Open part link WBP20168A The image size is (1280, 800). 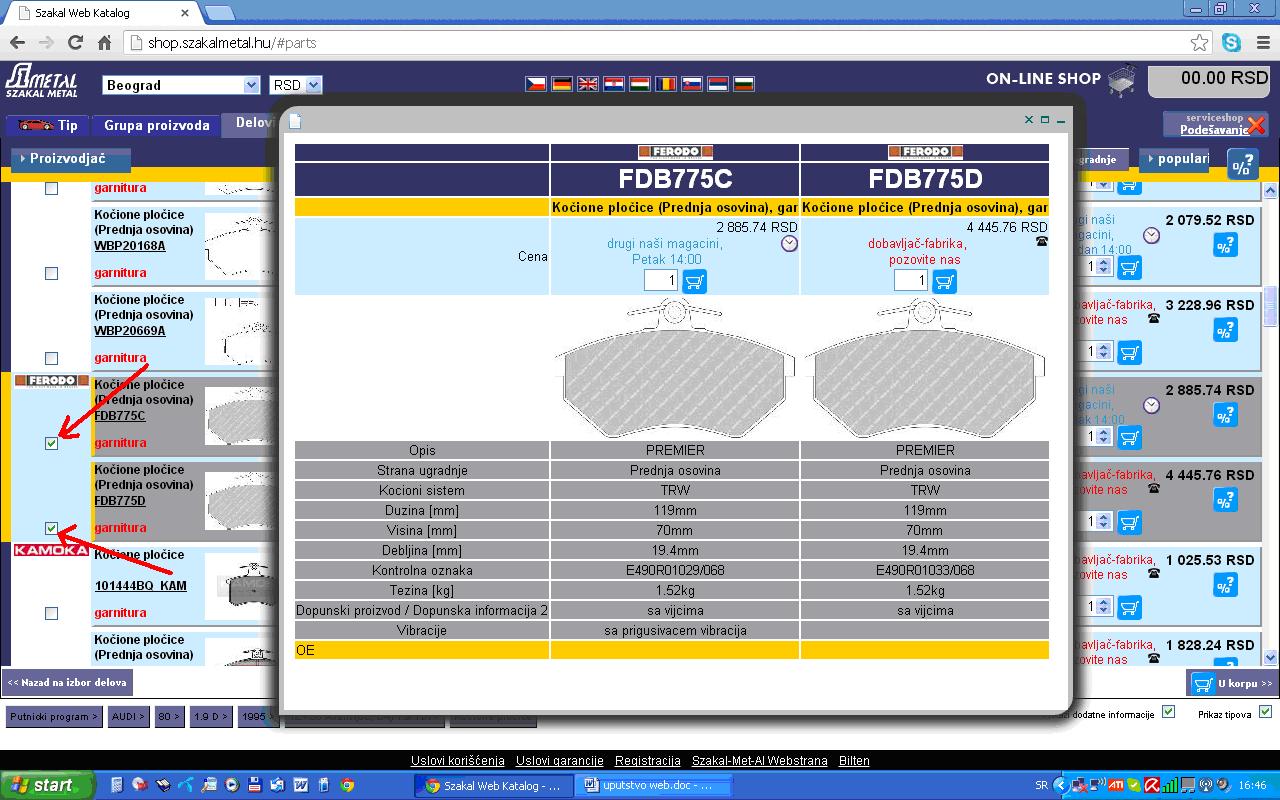pos(130,245)
